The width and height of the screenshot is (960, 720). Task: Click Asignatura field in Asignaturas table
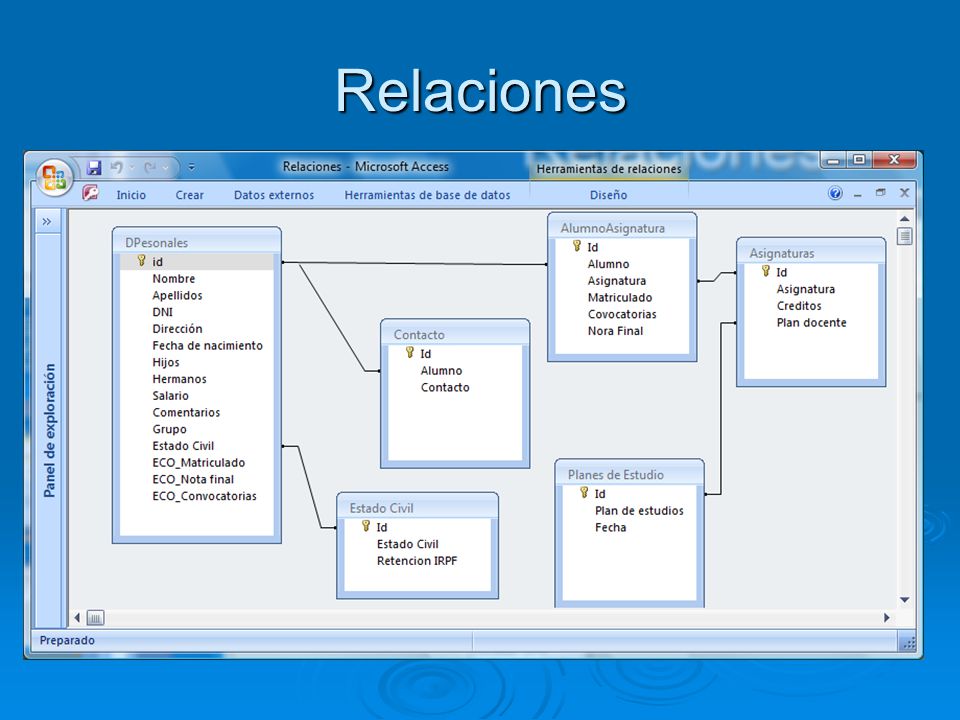click(x=806, y=289)
